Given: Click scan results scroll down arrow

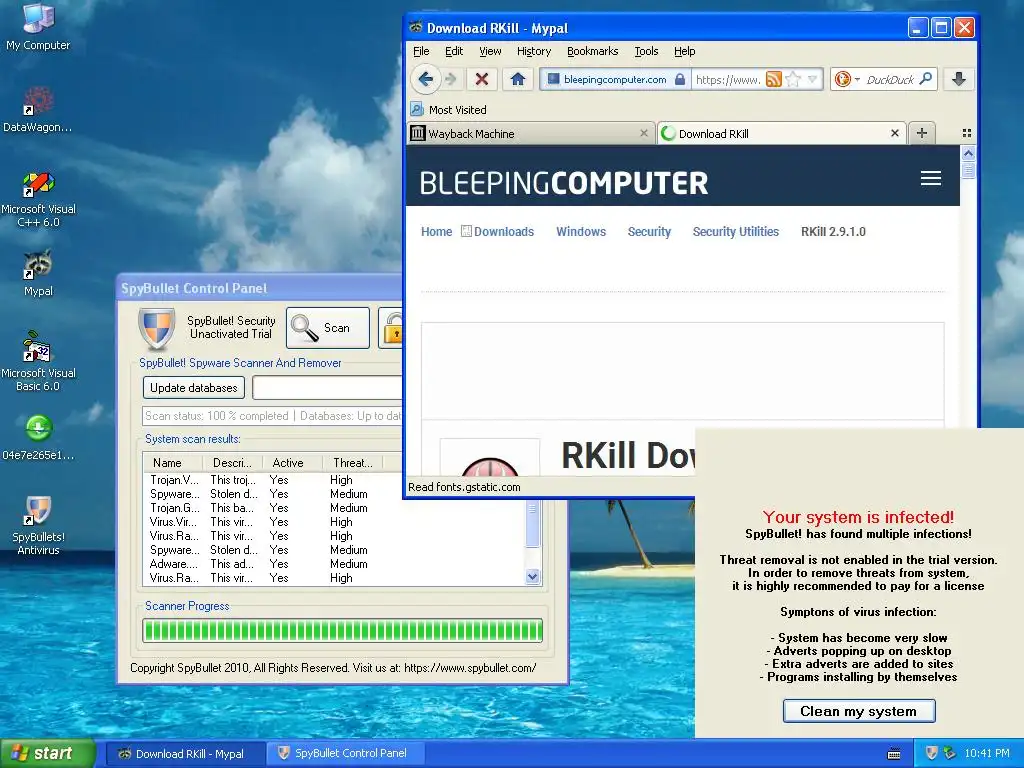Looking at the screenshot, I should click(533, 577).
